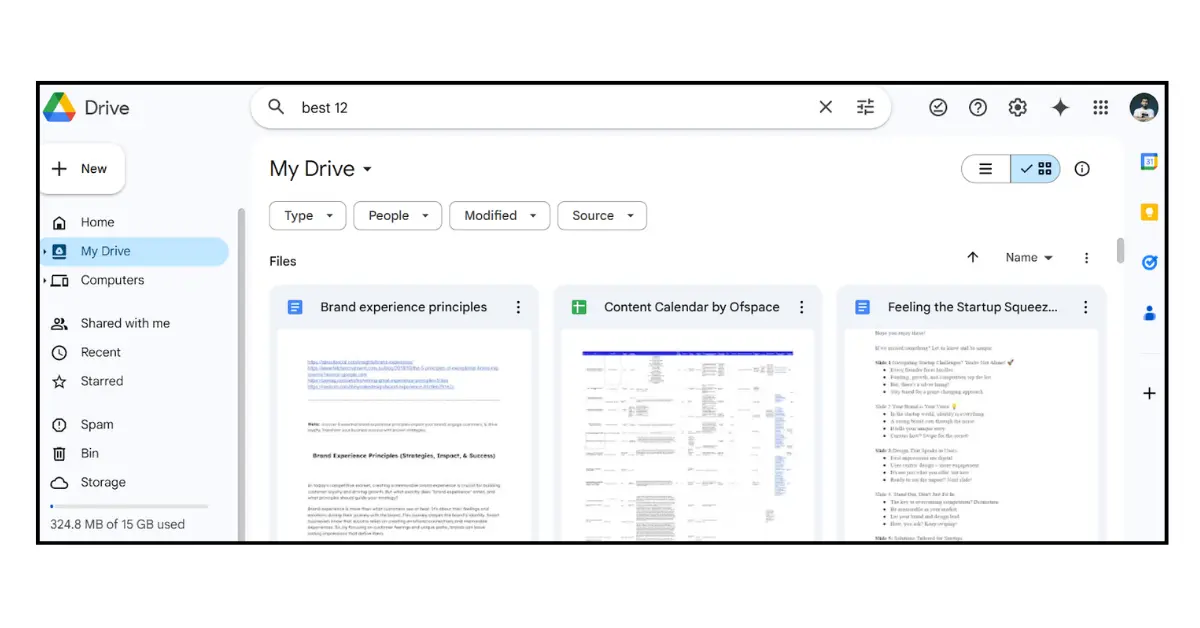
Task: Check offline availability status icon
Action: (938, 107)
